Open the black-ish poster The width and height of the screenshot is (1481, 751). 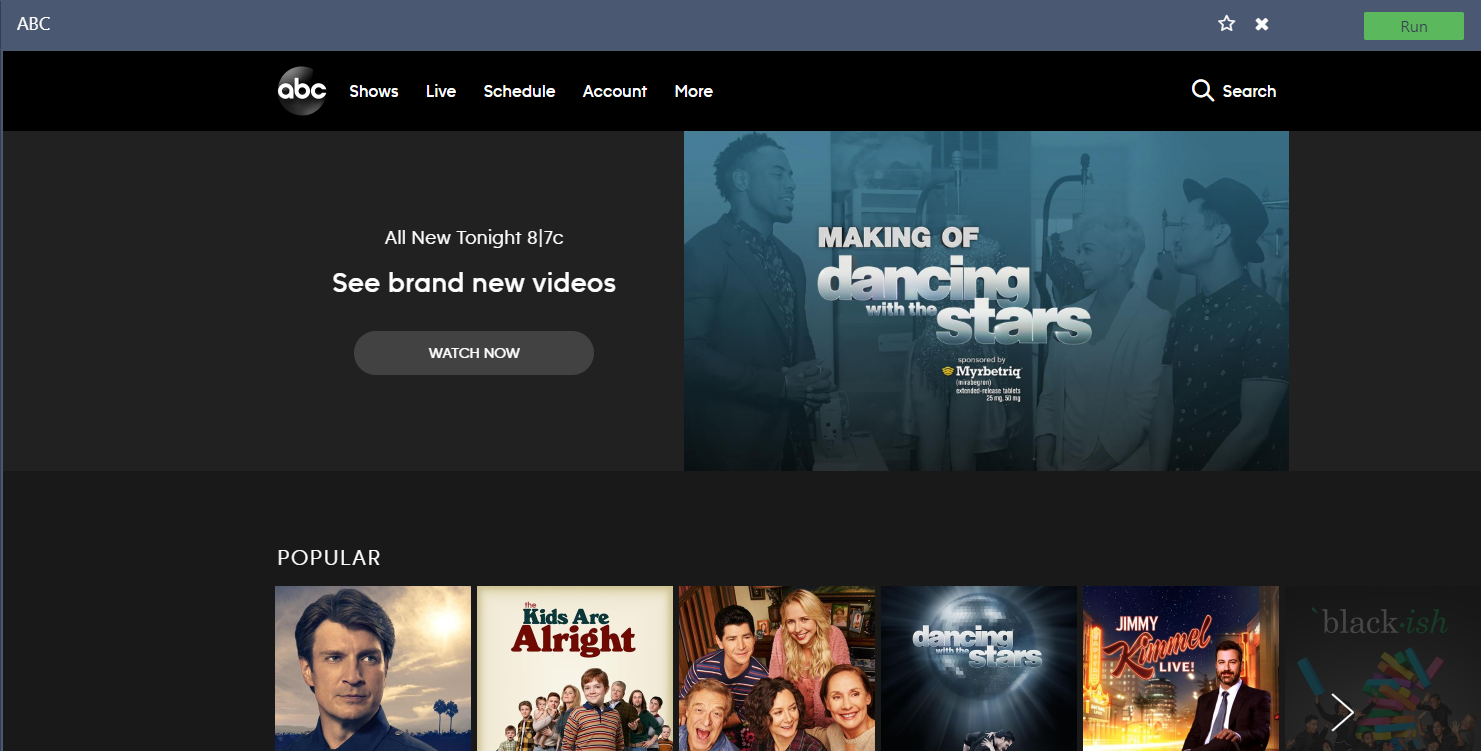[x=1383, y=668]
